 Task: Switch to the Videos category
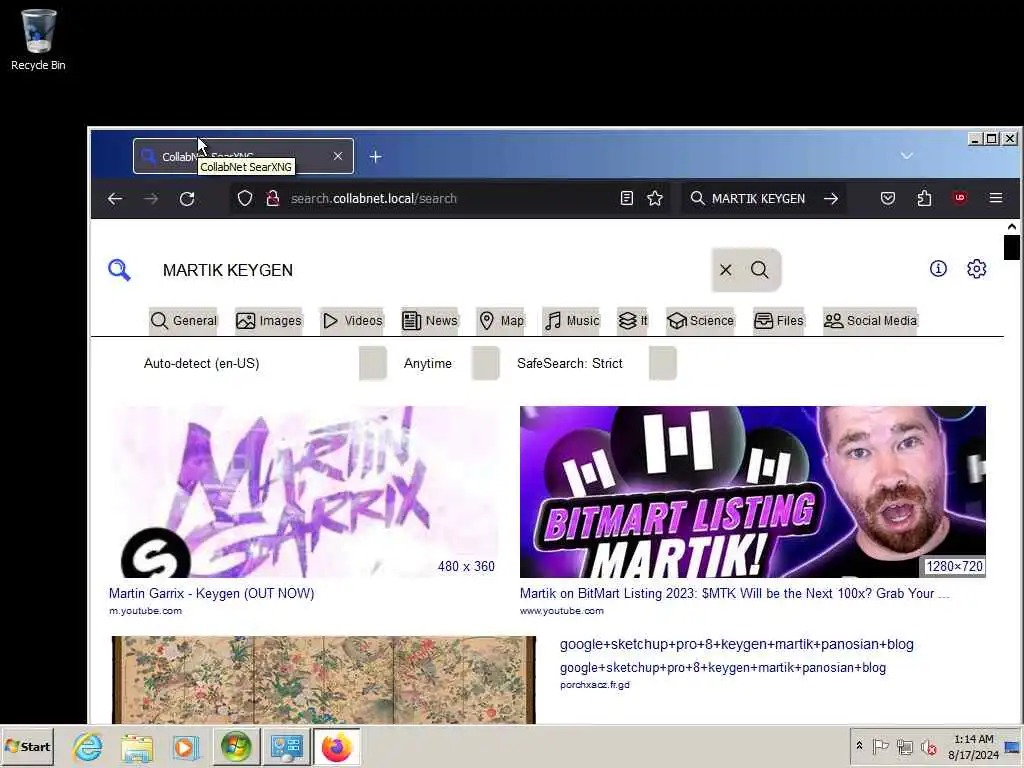pyautogui.click(x=352, y=321)
